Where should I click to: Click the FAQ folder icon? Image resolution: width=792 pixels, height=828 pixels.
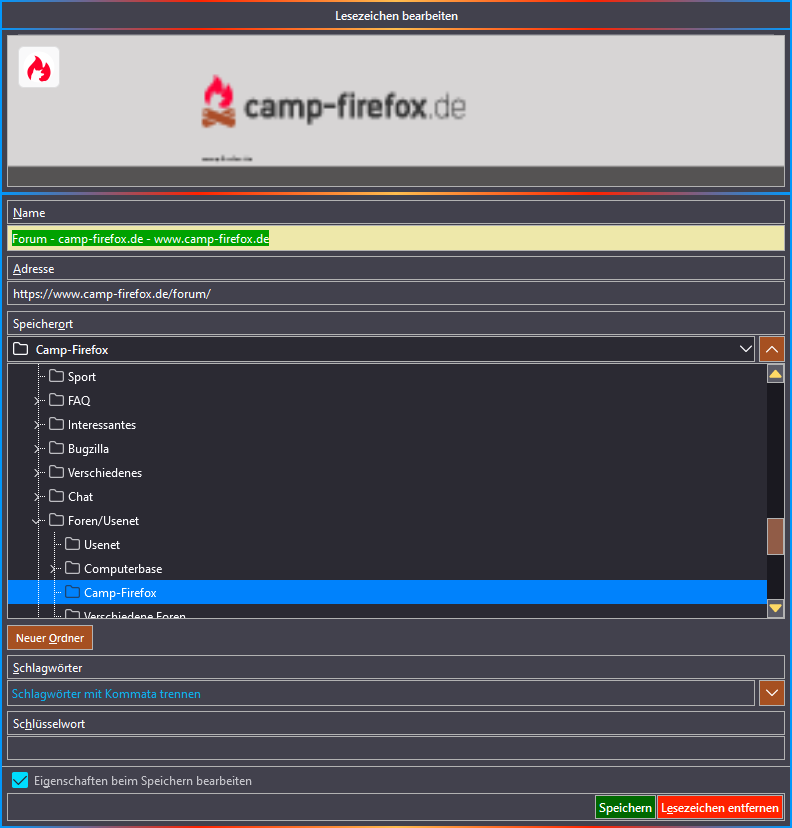56,400
